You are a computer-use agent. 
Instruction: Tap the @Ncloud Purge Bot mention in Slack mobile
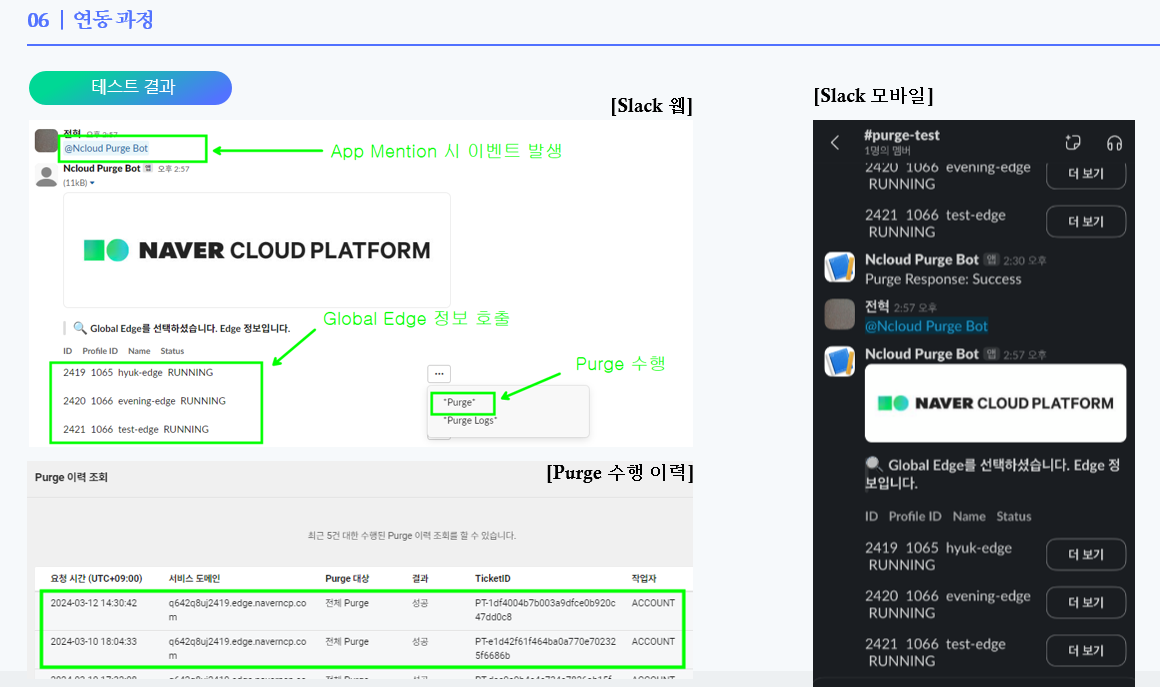click(x=926, y=326)
